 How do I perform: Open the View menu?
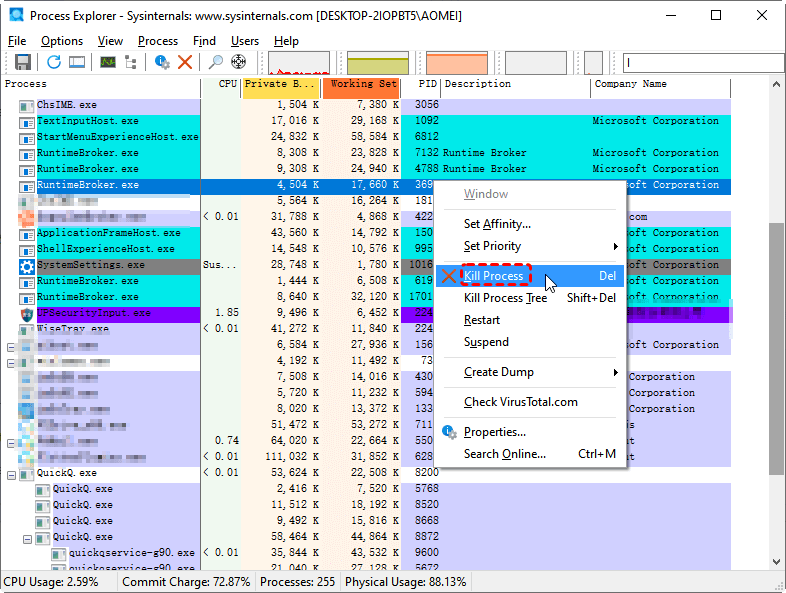click(110, 41)
